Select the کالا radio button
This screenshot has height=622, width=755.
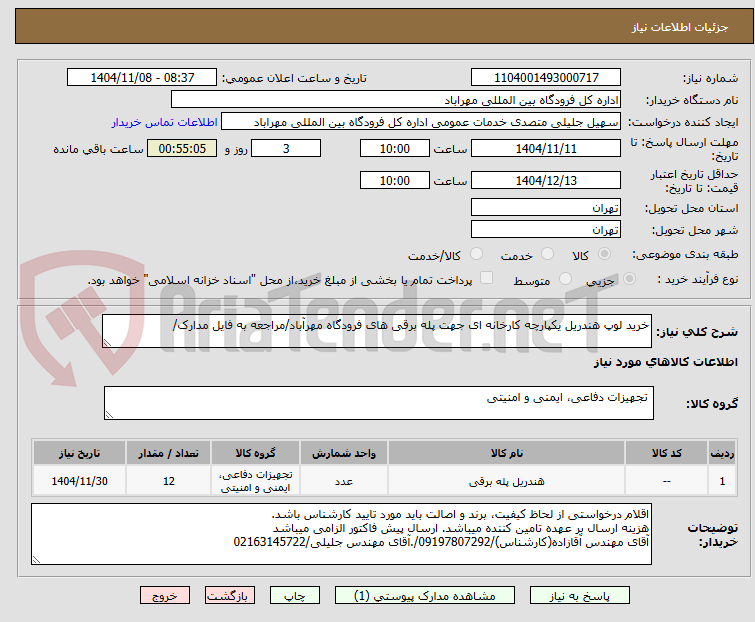pyautogui.click(x=604, y=254)
